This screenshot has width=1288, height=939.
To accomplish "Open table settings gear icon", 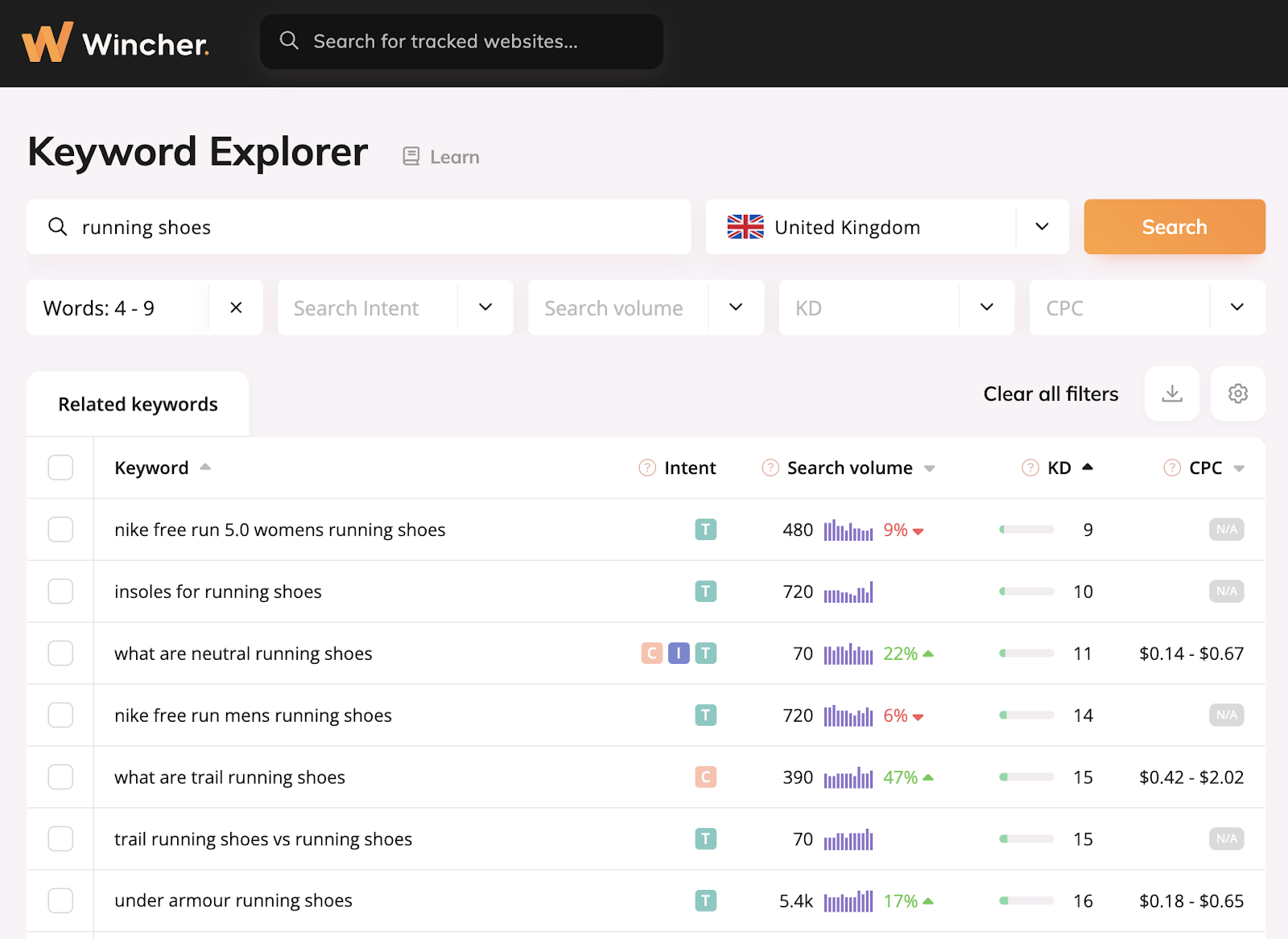I will tap(1238, 393).
